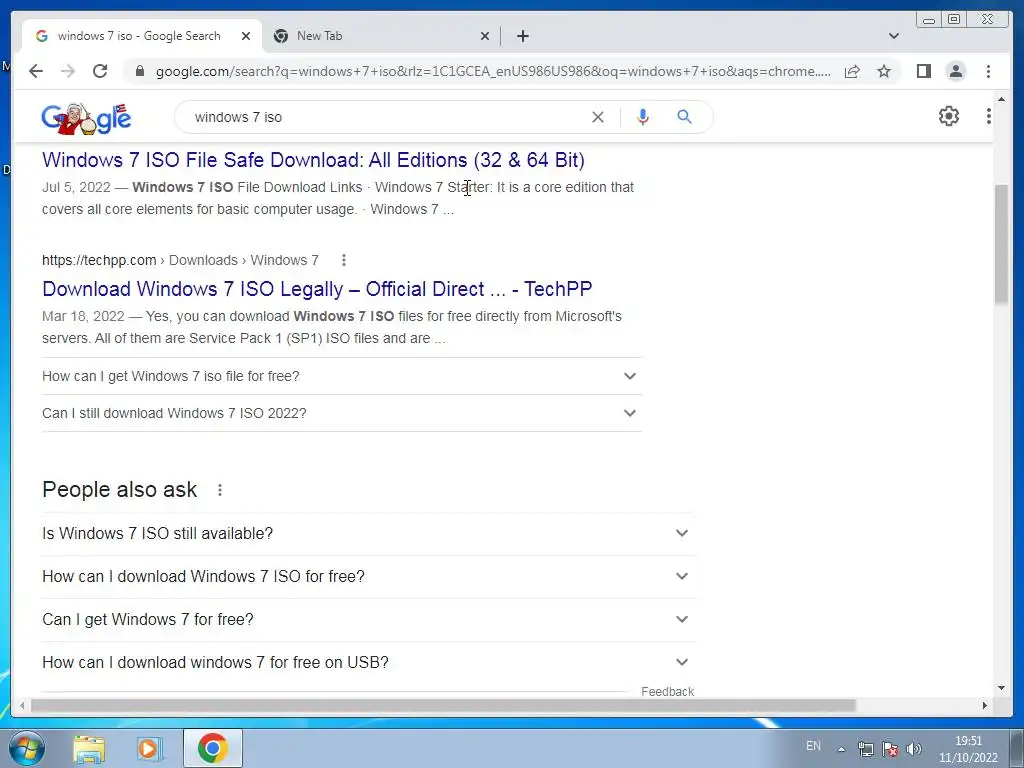Click the Feedback link

pos(667,692)
